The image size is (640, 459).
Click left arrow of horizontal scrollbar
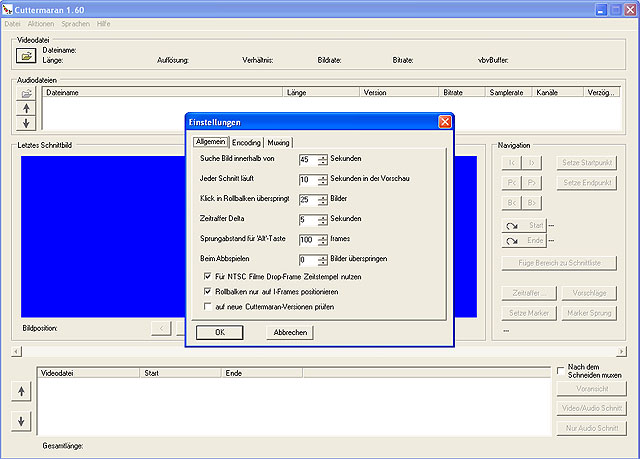pyautogui.click(x=16, y=351)
